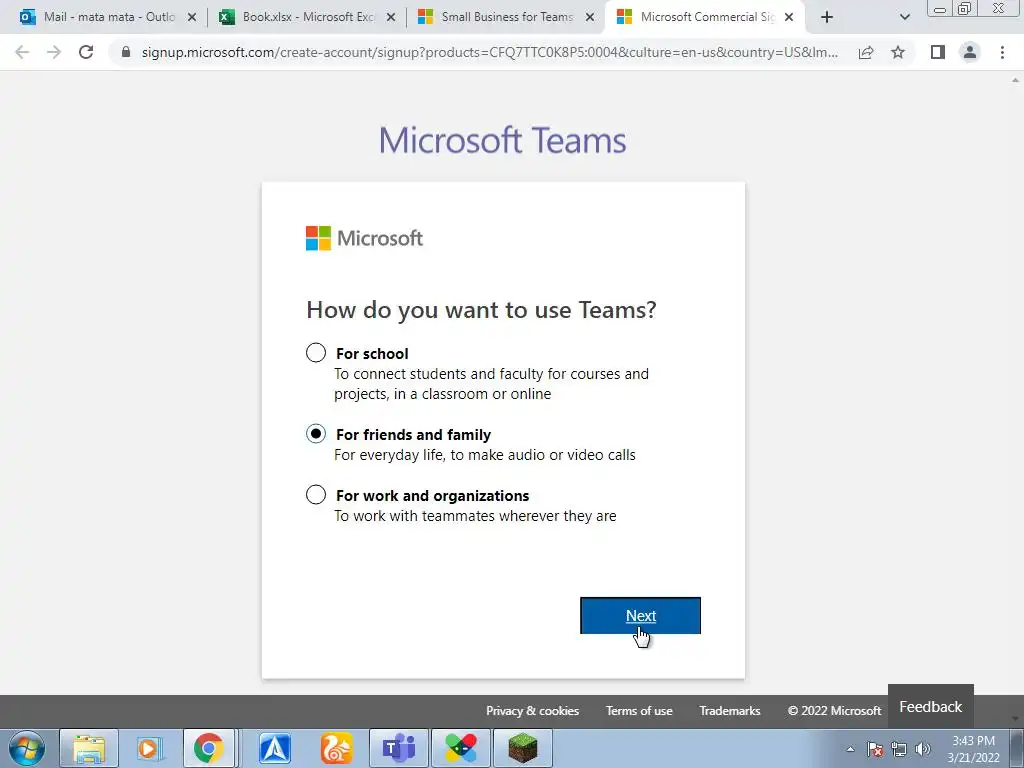Open the tab search dropdown arrow
This screenshot has height=768, width=1024.
904,18
